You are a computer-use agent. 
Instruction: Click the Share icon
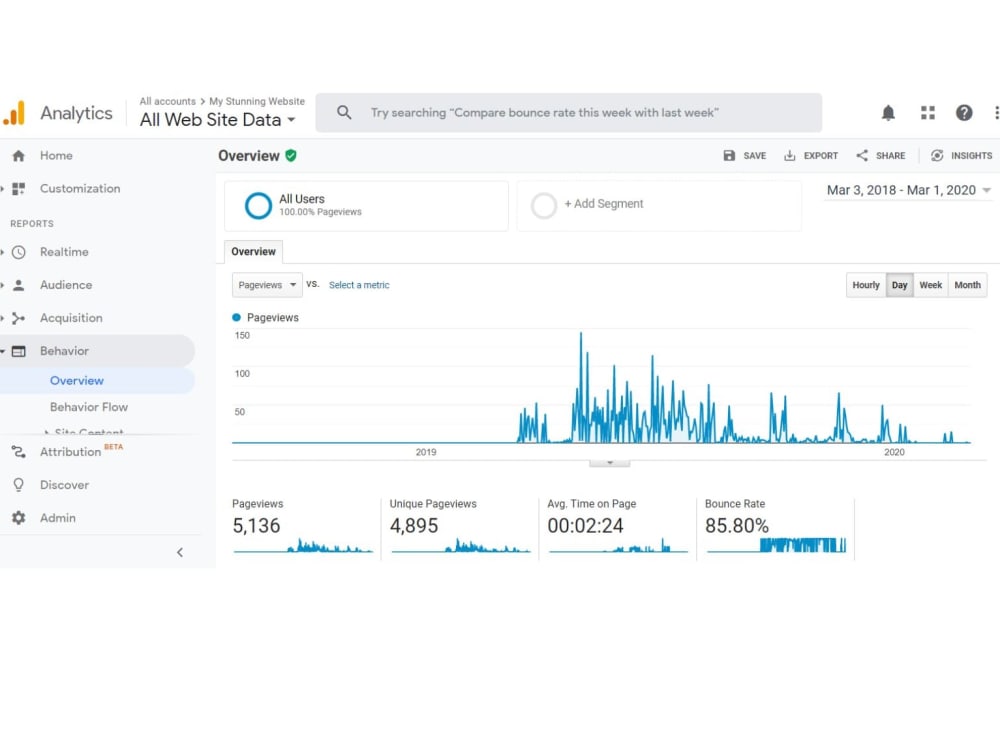(x=862, y=156)
